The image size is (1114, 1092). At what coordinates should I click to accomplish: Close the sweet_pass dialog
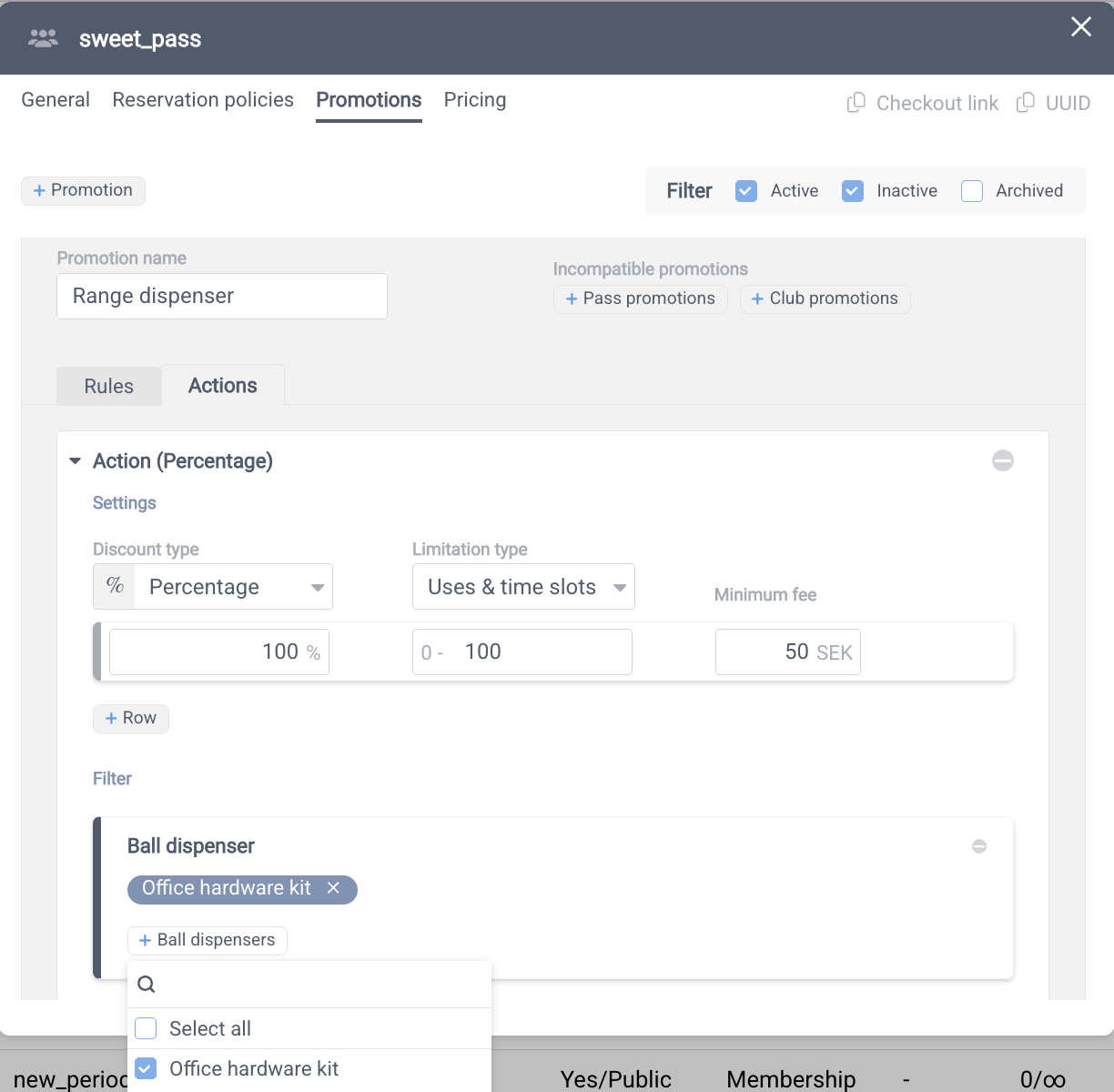pyautogui.click(x=1080, y=27)
